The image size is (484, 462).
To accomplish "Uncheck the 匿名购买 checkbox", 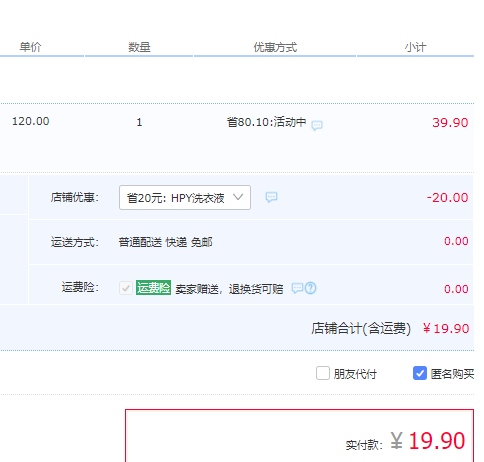I will click(420, 373).
